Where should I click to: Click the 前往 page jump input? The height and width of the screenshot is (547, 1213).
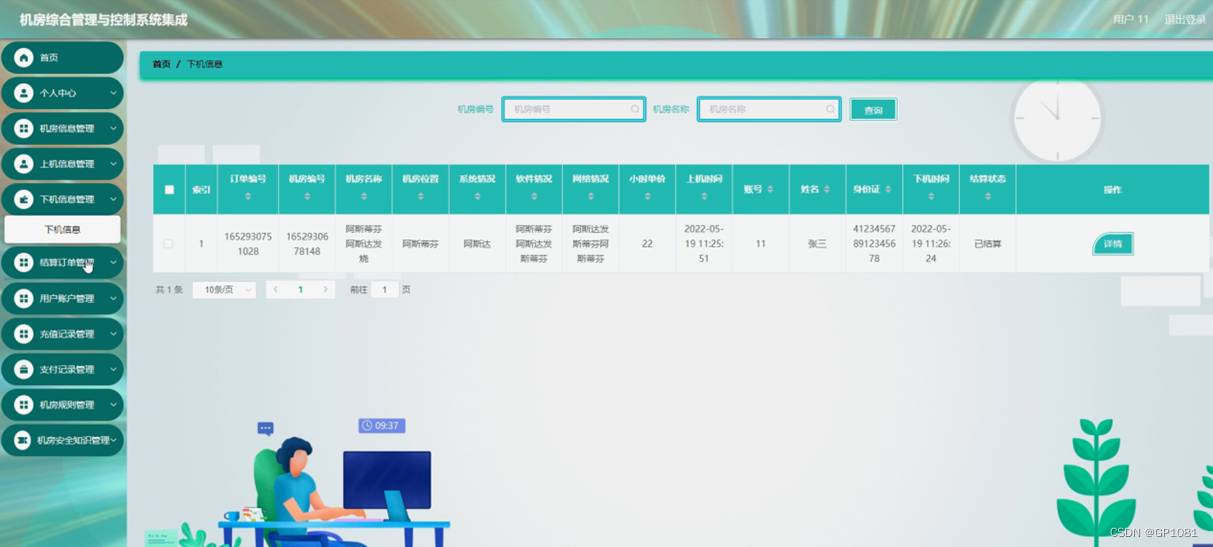click(x=384, y=290)
